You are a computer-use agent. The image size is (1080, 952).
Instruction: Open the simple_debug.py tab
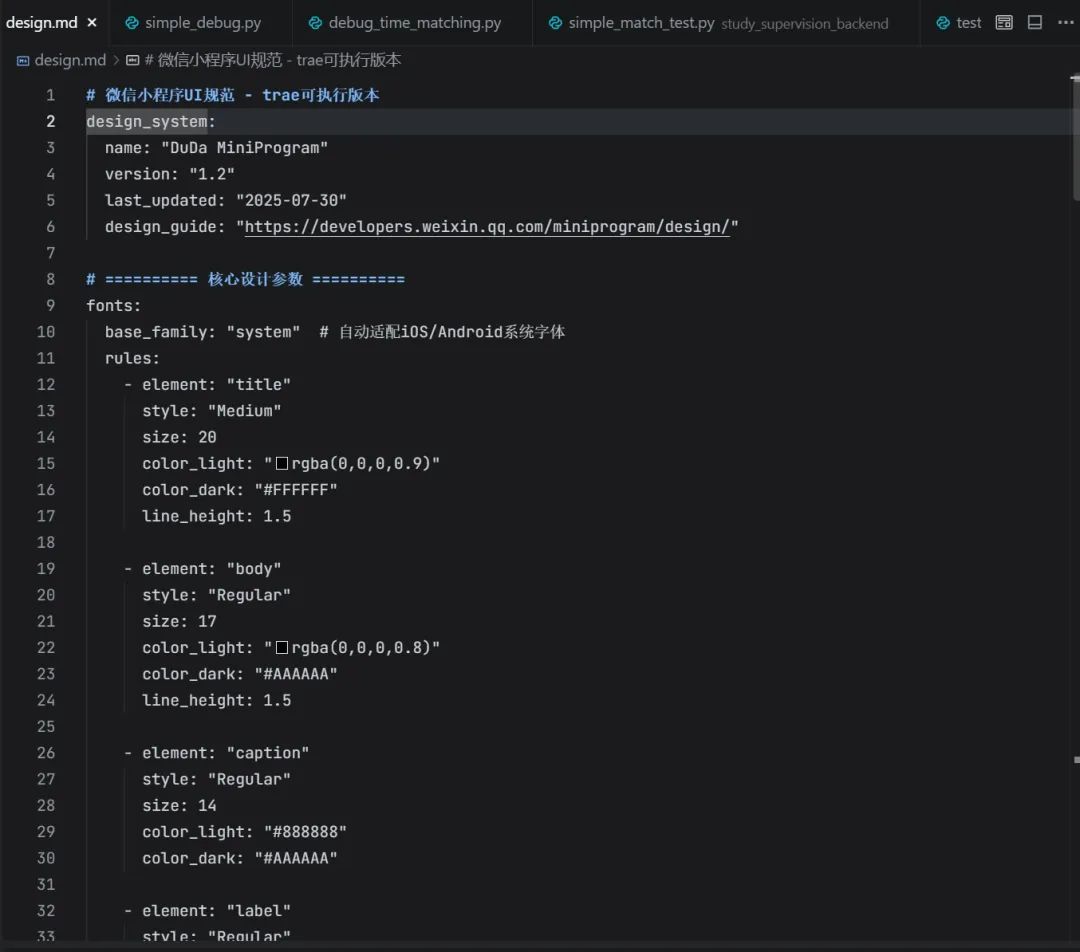[202, 23]
